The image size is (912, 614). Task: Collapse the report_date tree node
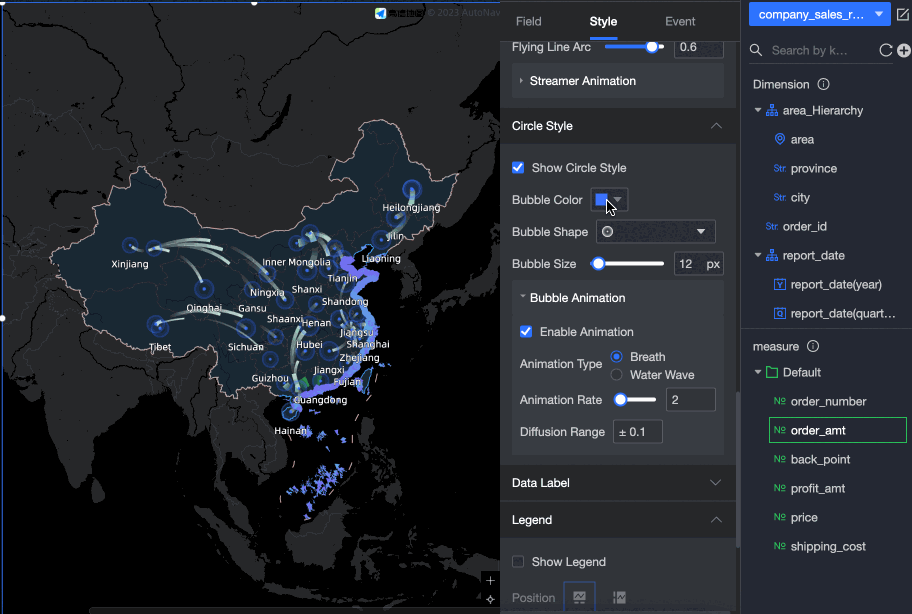(758, 255)
